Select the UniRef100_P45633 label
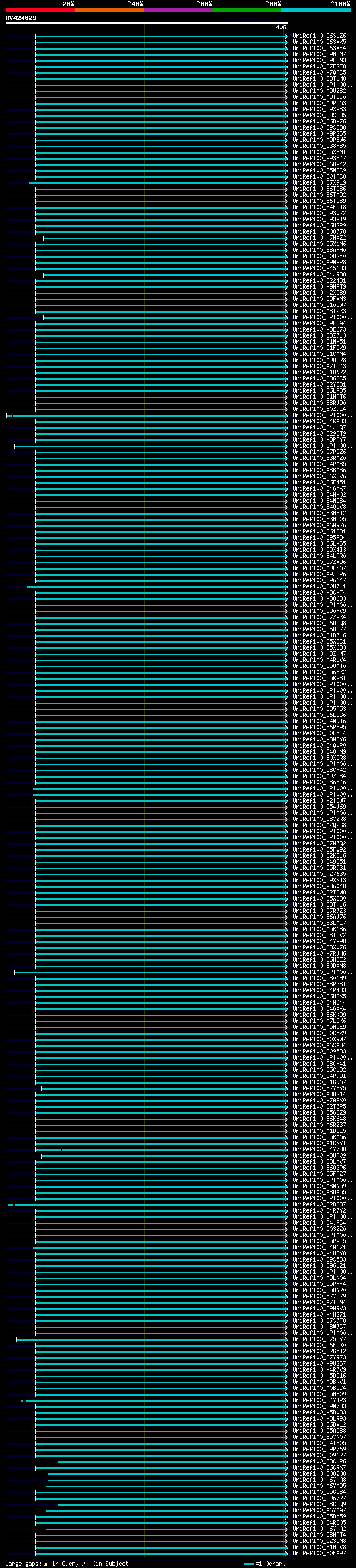356x1568 pixels. click(x=319, y=269)
